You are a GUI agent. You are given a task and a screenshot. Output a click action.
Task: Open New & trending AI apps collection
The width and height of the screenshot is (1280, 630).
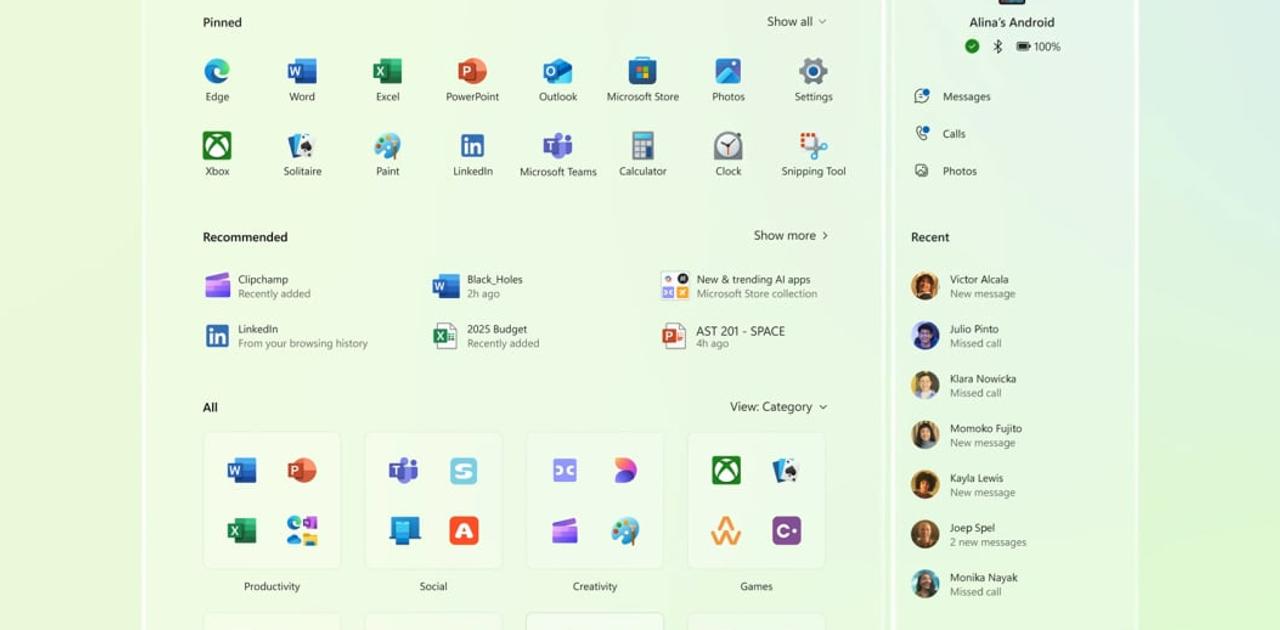(x=739, y=286)
